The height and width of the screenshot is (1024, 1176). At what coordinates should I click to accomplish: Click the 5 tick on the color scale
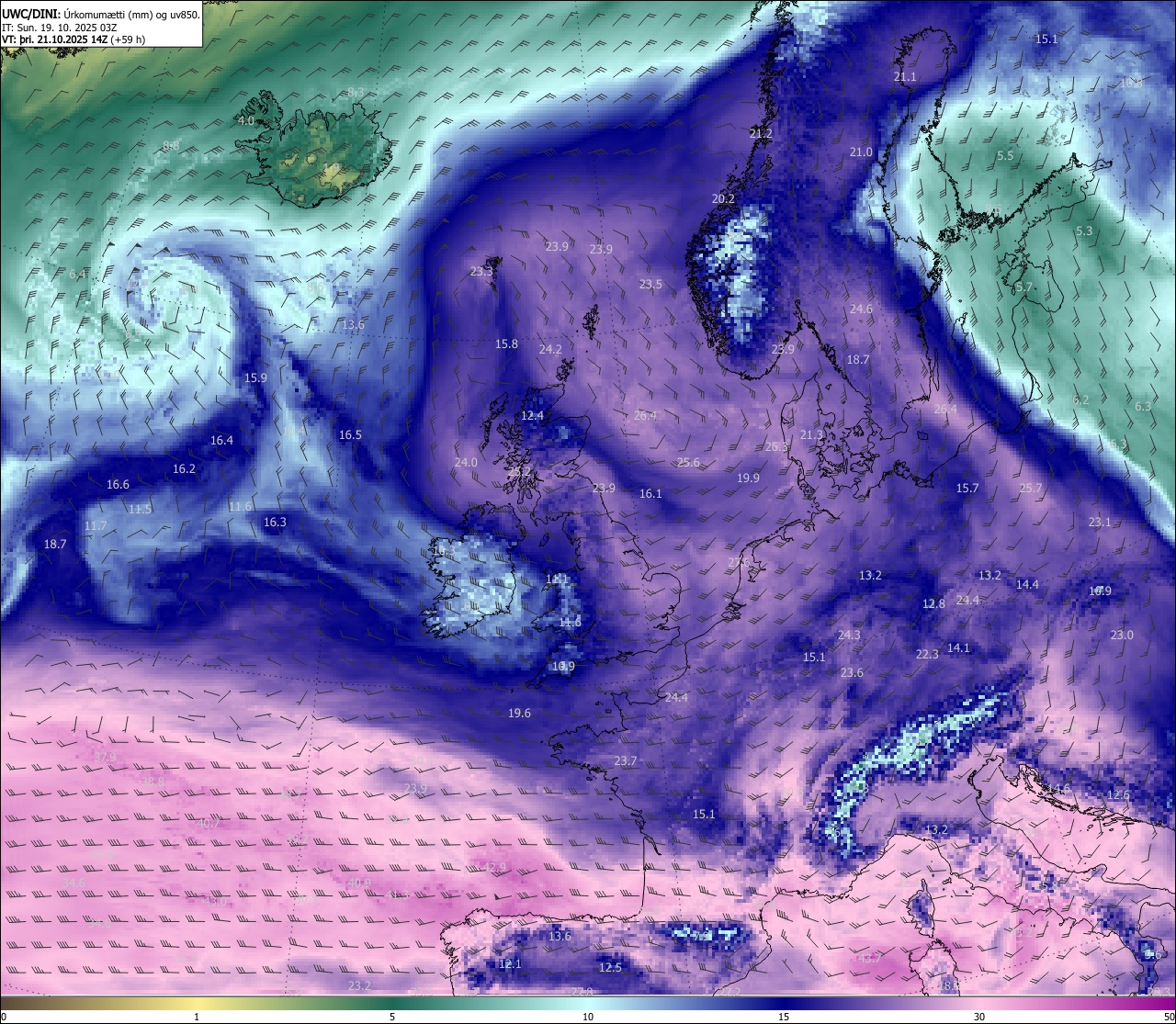tap(392, 1017)
